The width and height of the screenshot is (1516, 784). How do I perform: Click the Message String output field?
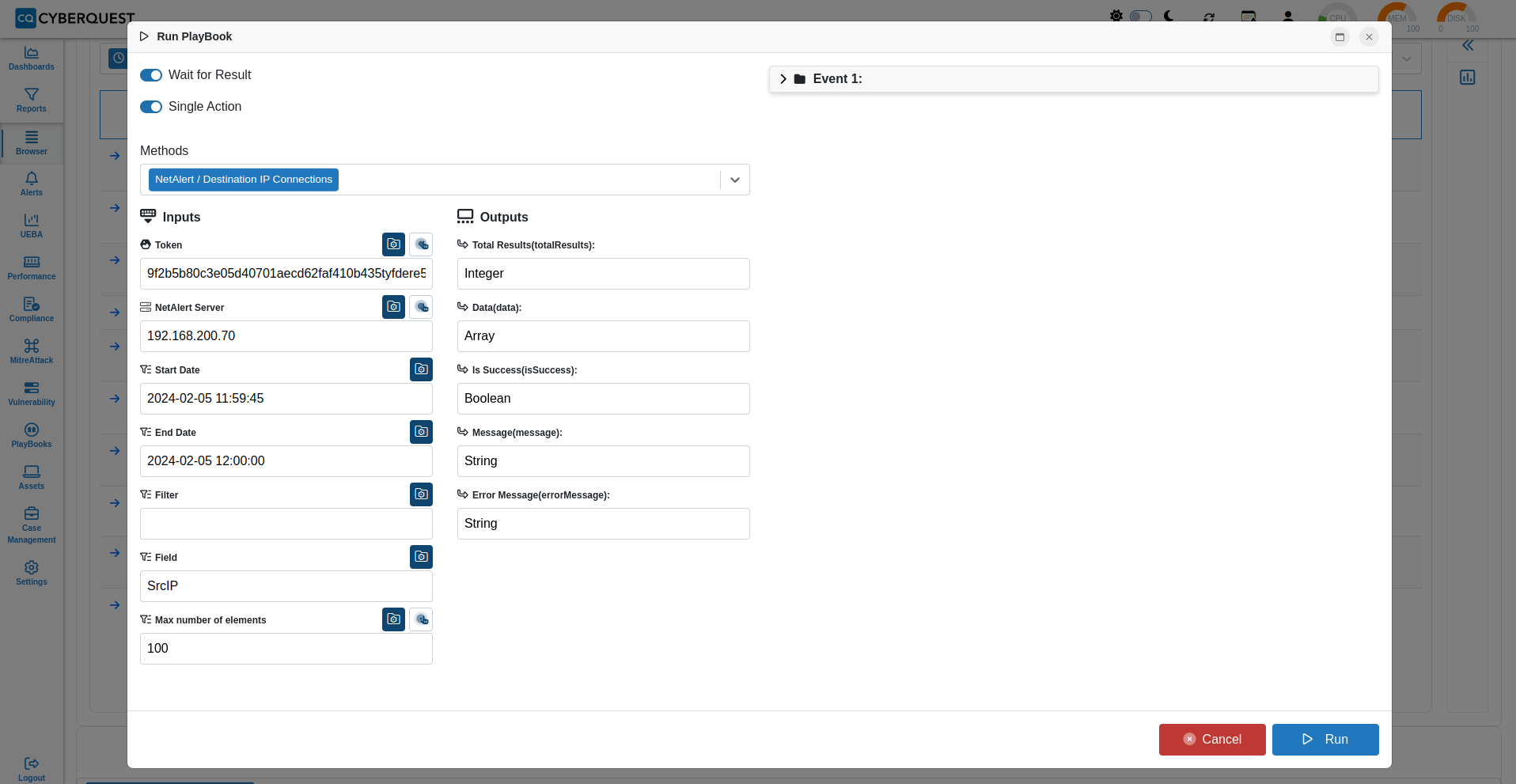pos(604,461)
